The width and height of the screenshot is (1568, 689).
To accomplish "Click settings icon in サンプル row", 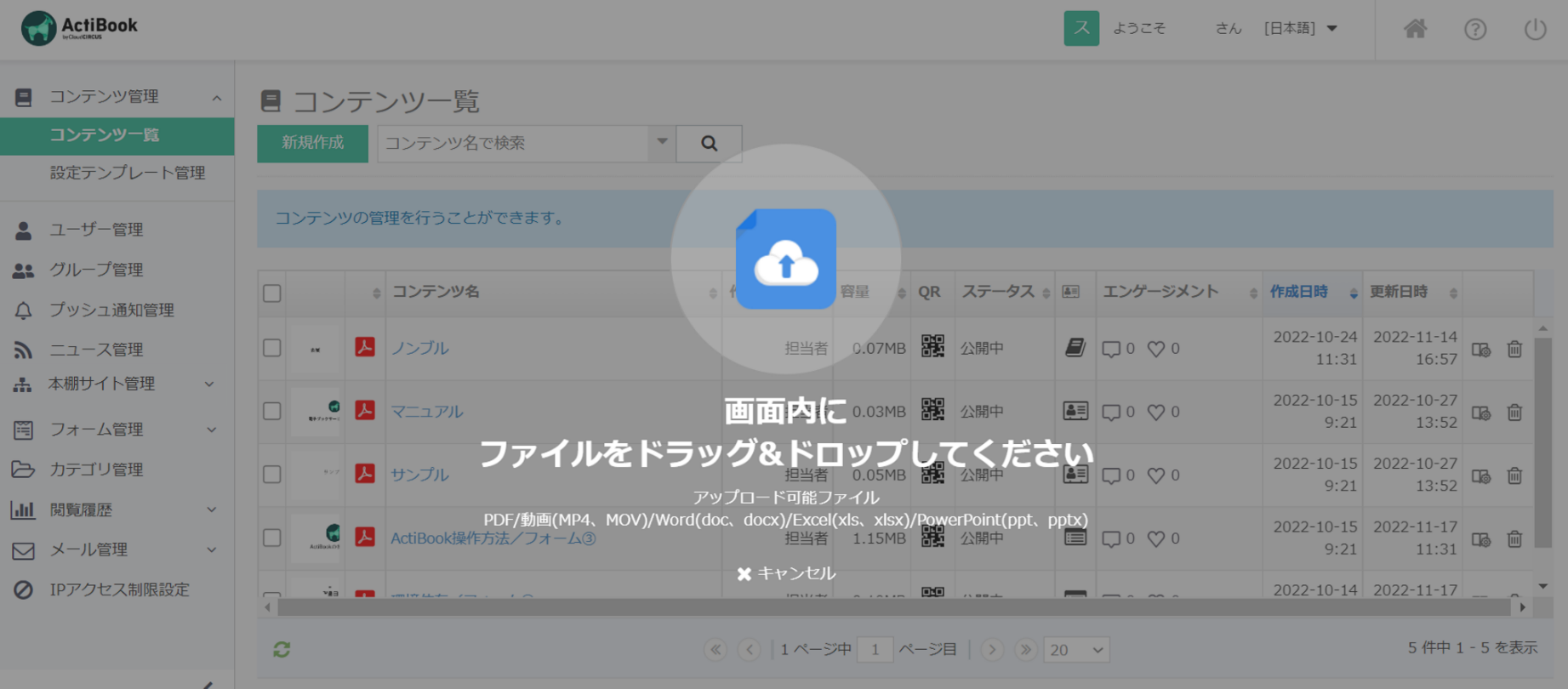I will (x=1481, y=476).
